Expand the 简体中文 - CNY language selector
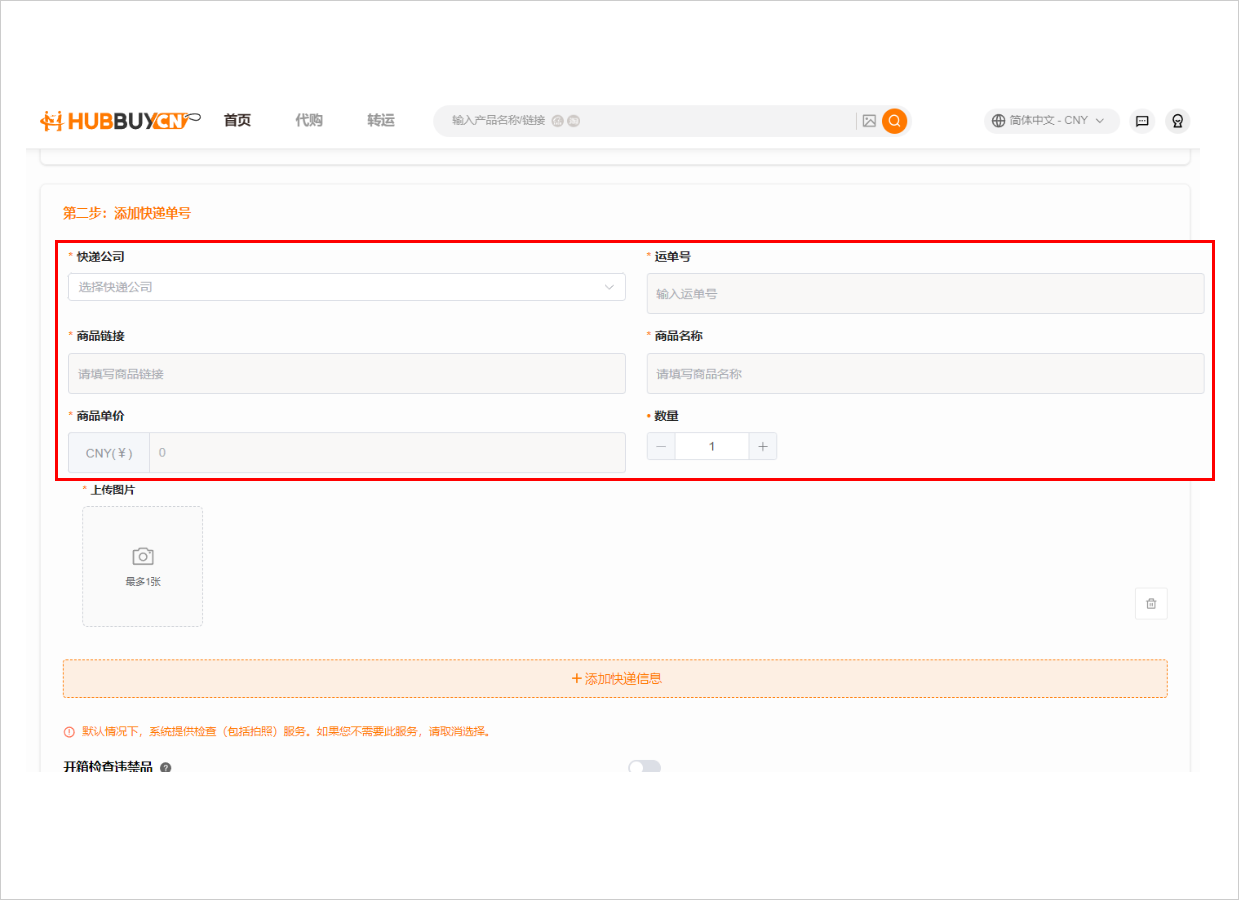Screen dimensions: 1239x900 point(1051,121)
